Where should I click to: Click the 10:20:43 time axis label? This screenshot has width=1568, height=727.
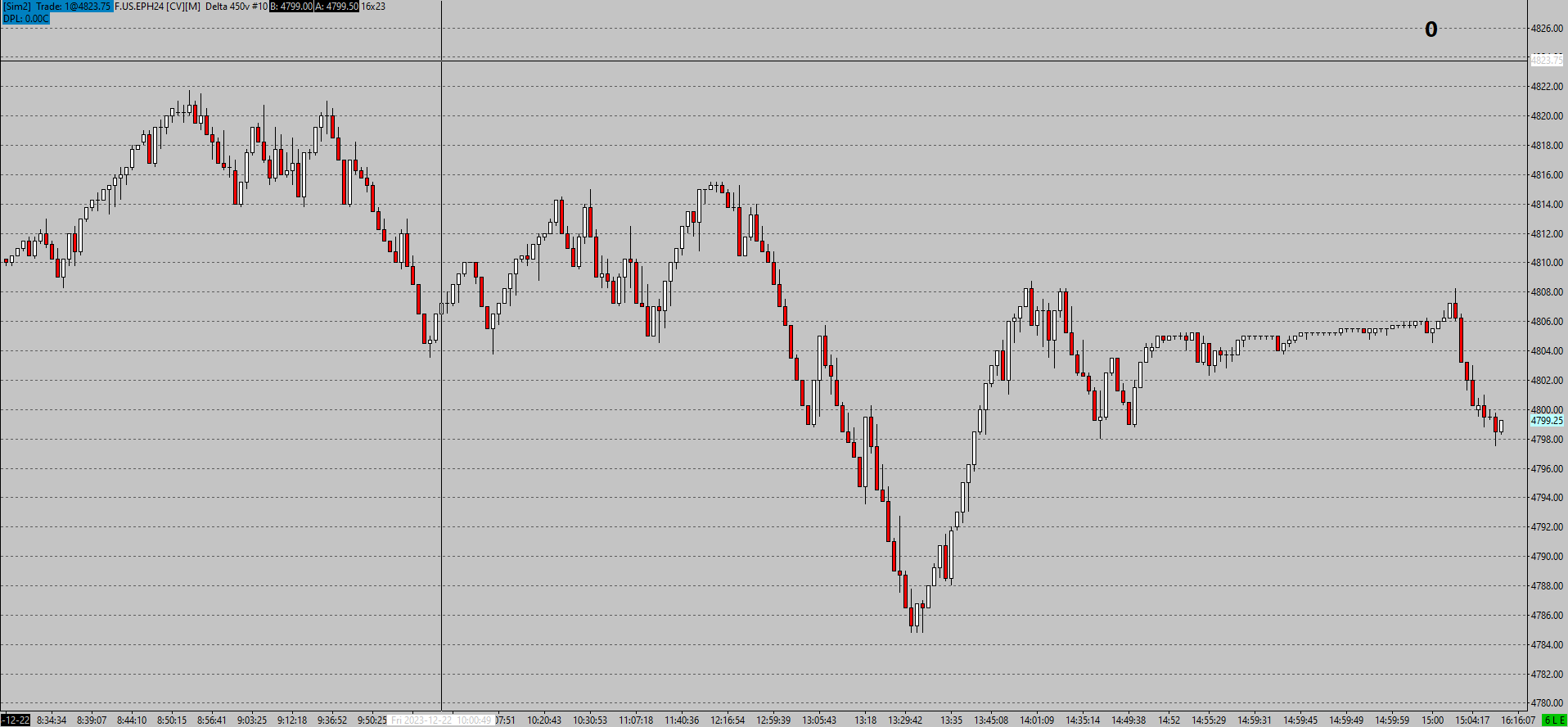(x=544, y=720)
